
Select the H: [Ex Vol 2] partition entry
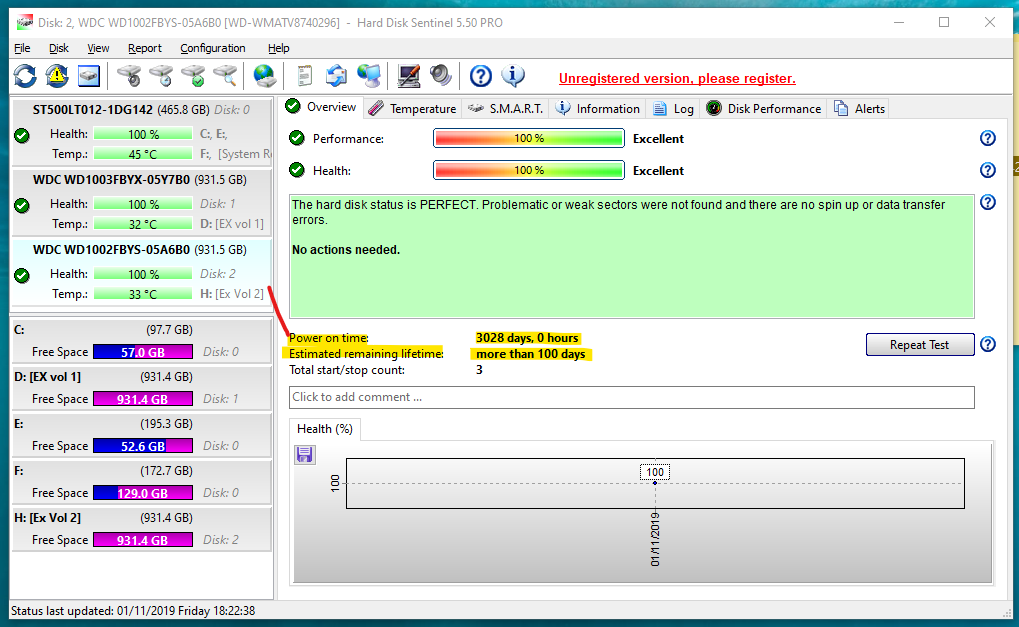tap(142, 529)
